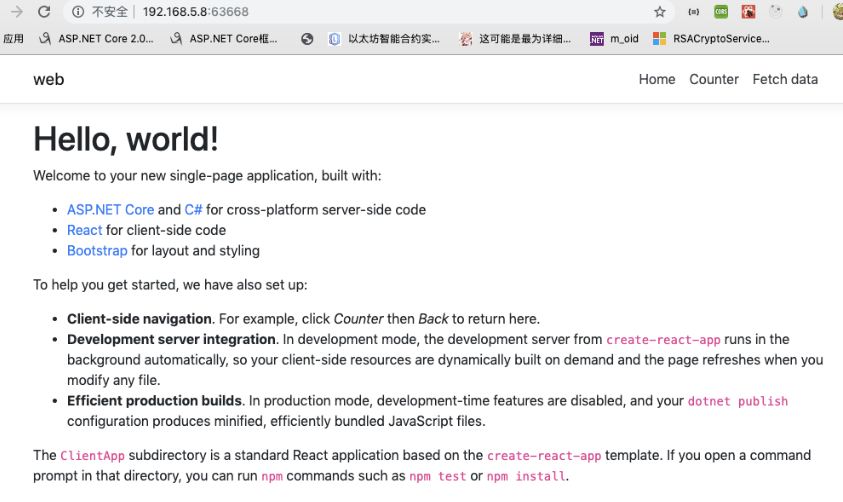Open the blue droplet extension icon
This screenshot has width=843, height=502.
coord(803,11)
